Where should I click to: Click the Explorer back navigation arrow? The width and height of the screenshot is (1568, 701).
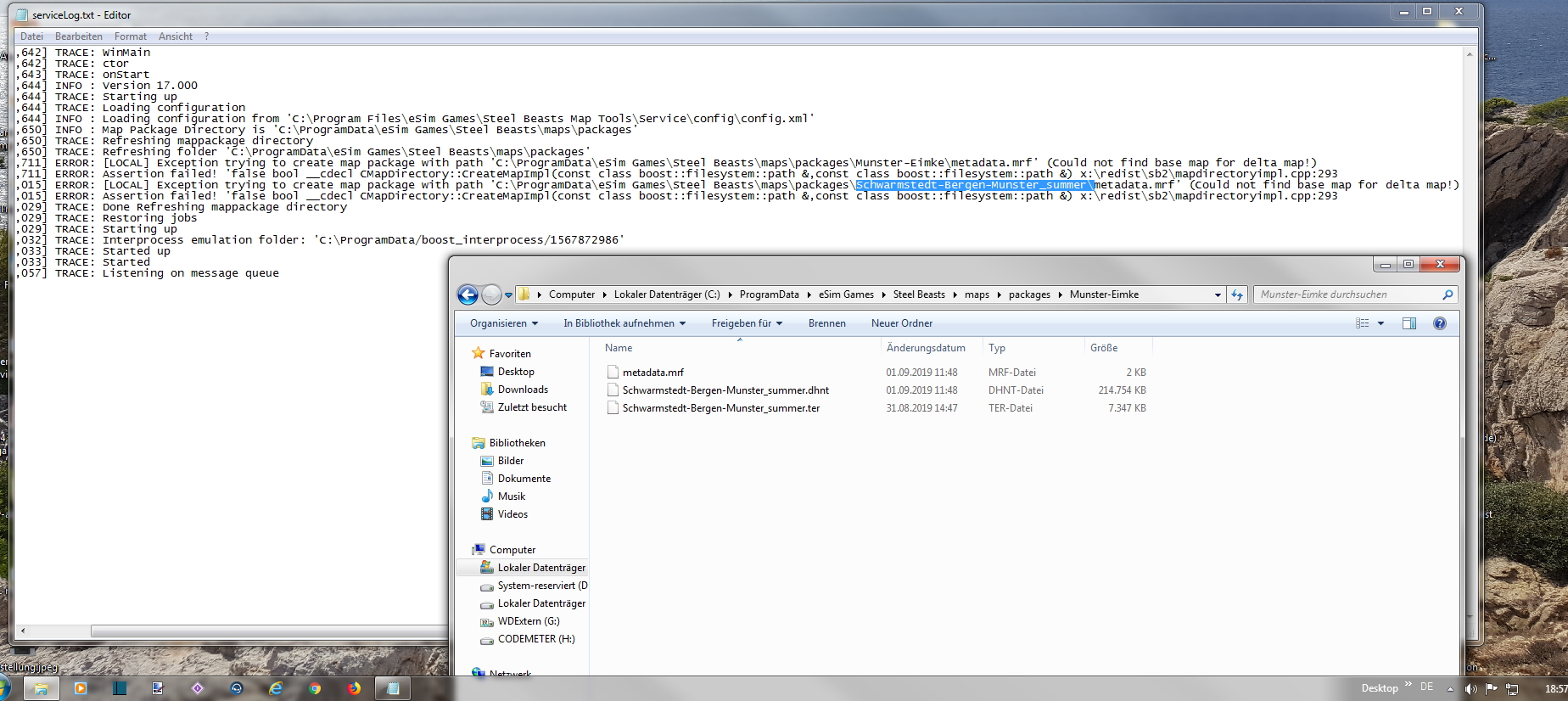point(468,294)
